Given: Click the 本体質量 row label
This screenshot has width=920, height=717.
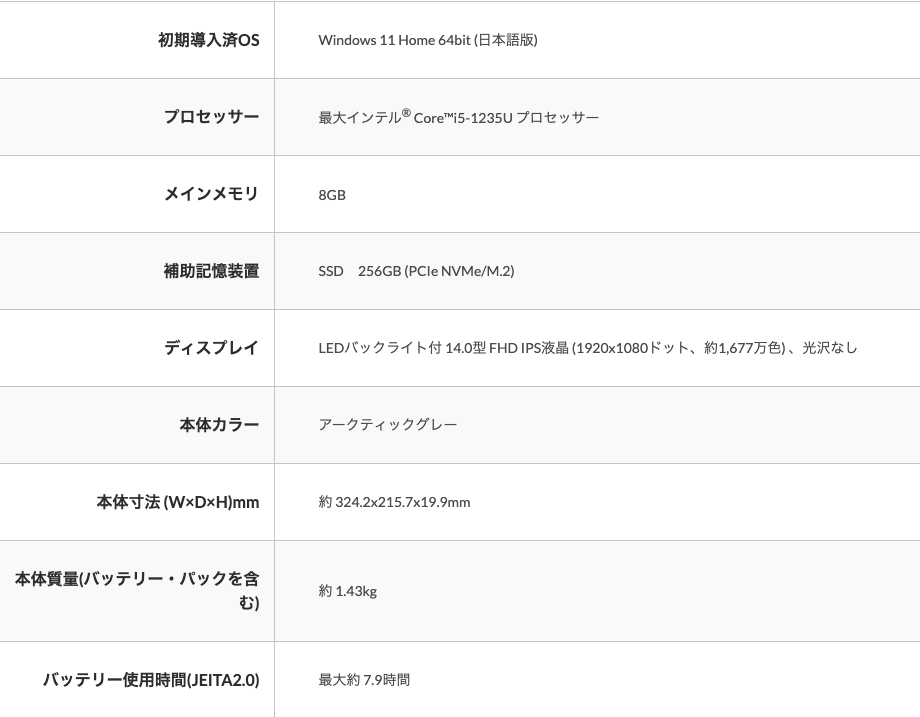Looking at the screenshot, I should 137,590.
